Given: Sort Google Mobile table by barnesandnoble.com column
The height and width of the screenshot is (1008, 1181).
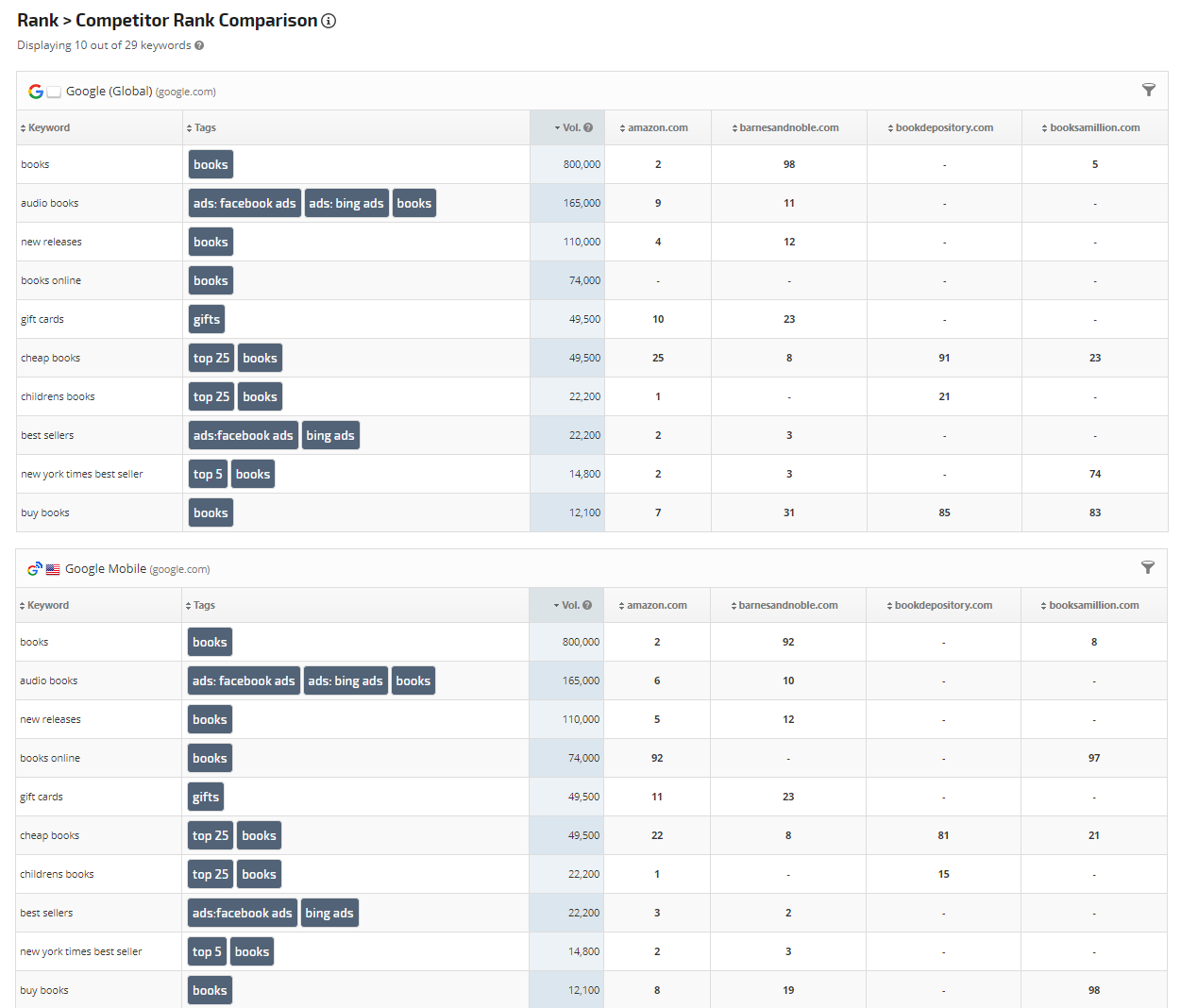Looking at the screenshot, I should point(787,606).
